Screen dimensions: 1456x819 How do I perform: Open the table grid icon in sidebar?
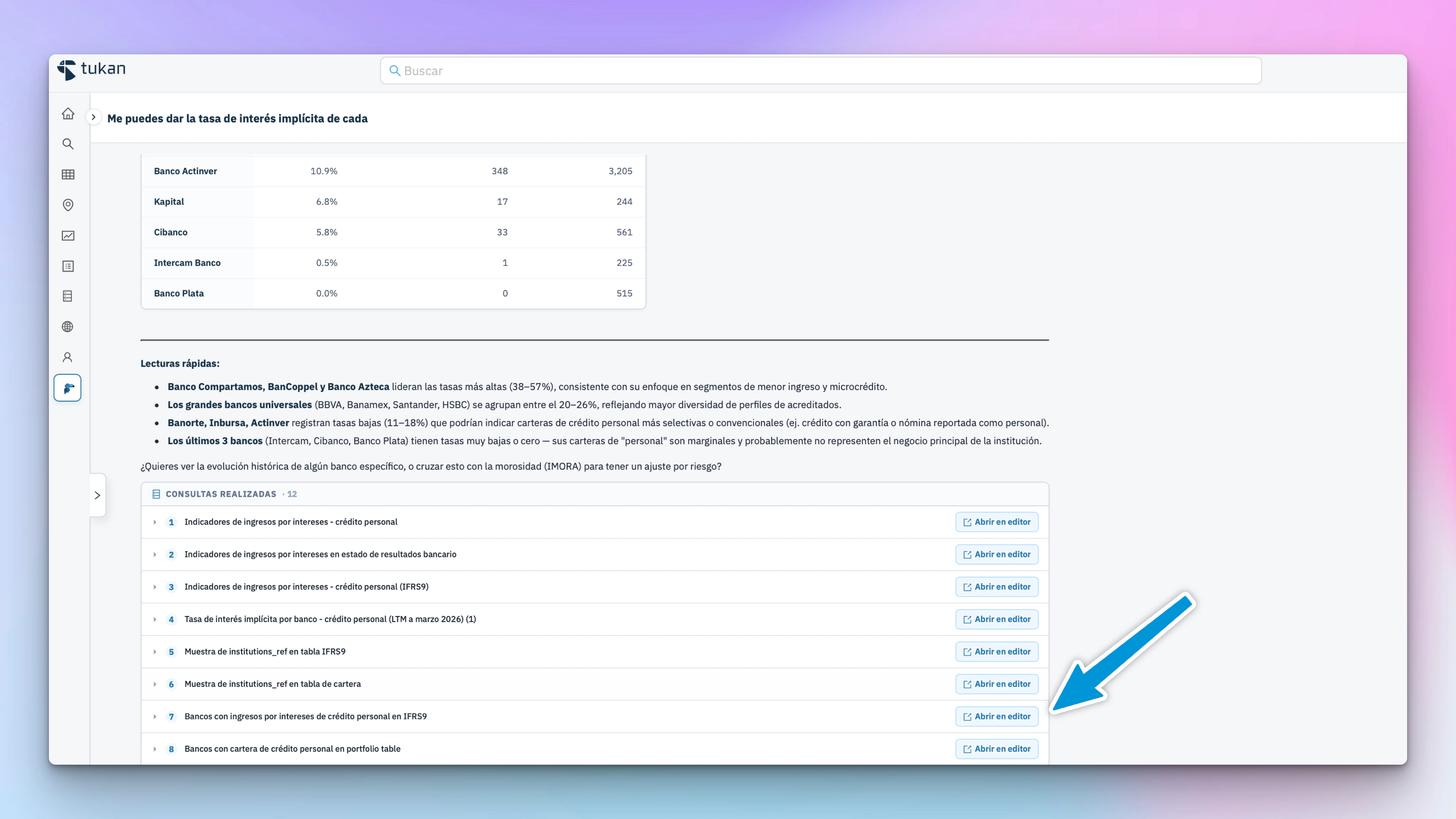click(x=68, y=175)
